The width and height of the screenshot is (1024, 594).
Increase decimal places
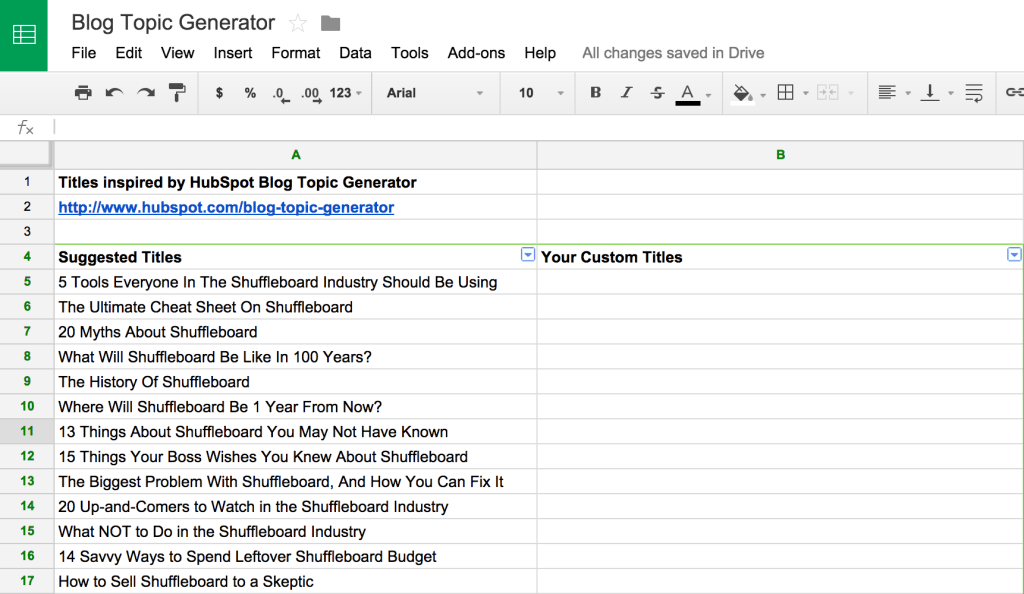(x=312, y=95)
